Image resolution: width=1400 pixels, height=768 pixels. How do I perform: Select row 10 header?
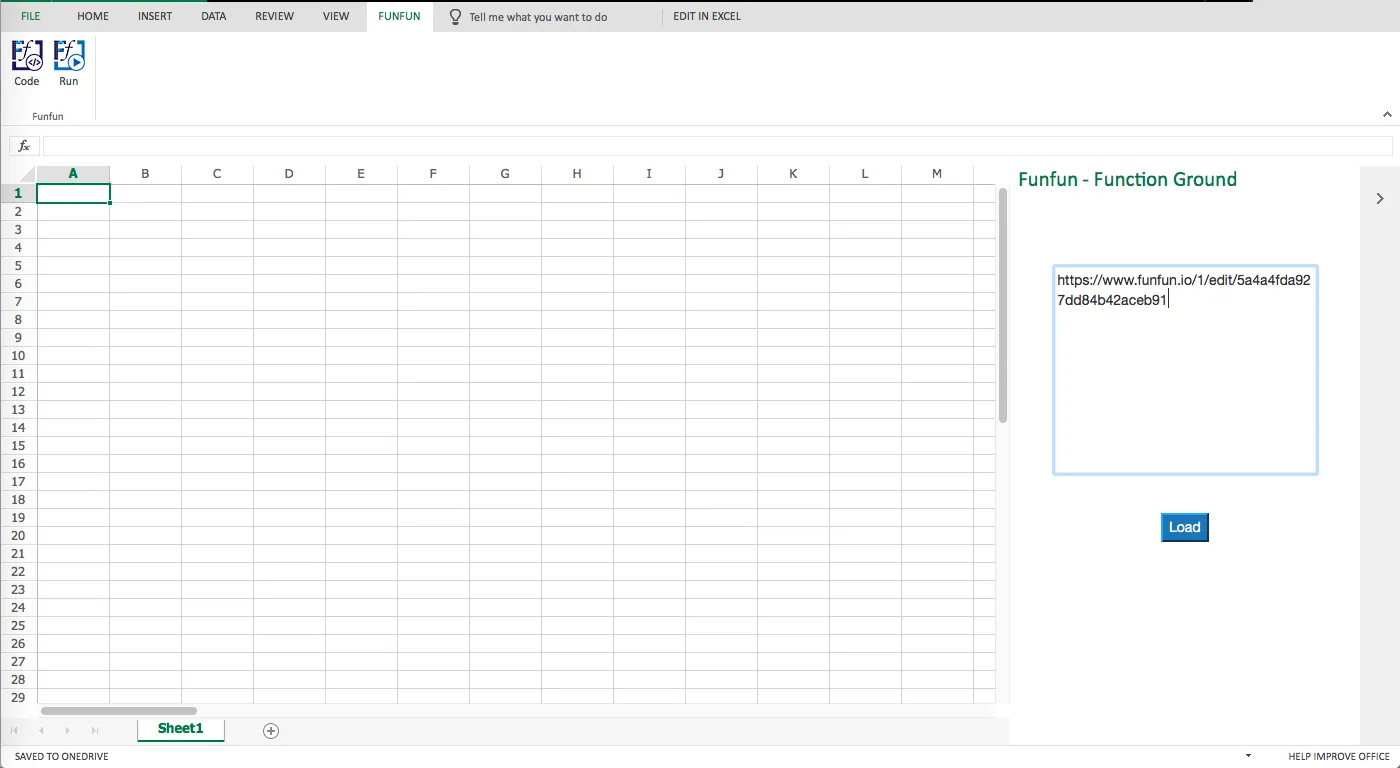click(x=18, y=355)
